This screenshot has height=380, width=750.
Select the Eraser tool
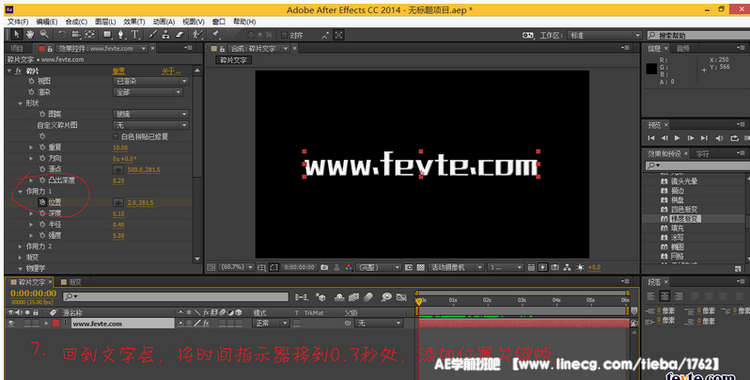click(x=180, y=34)
